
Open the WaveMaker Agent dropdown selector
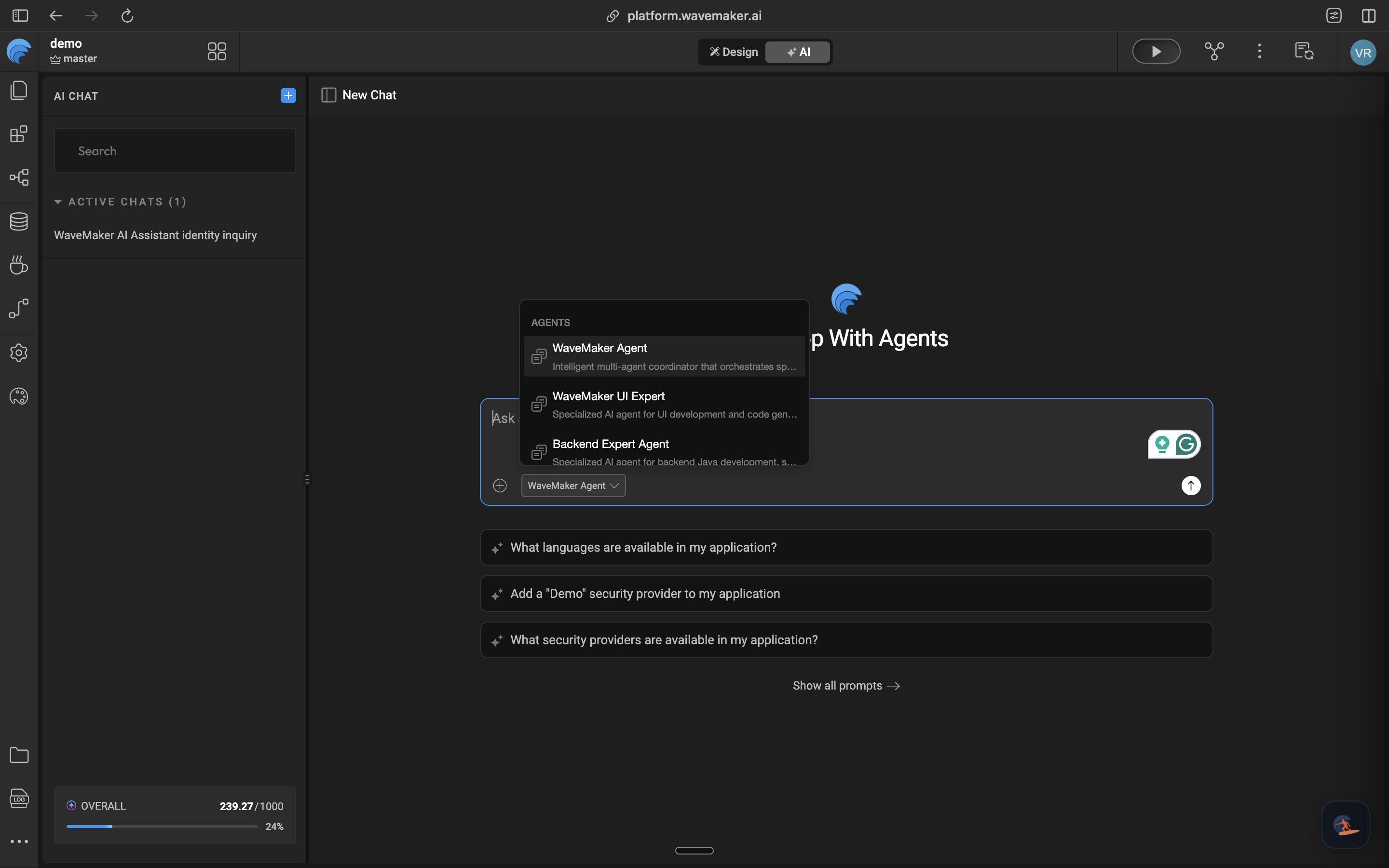(x=573, y=486)
